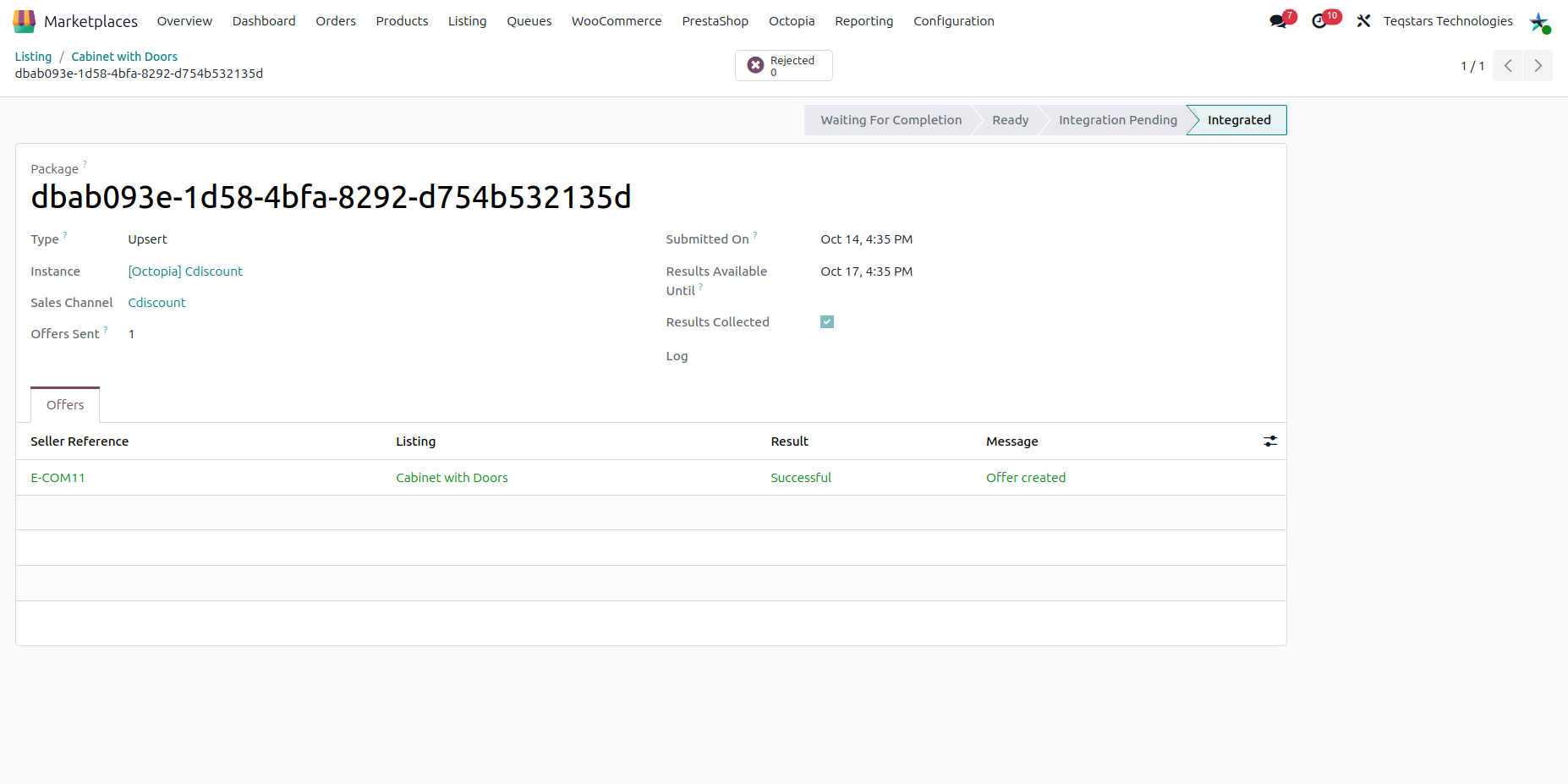The width and height of the screenshot is (1568, 784).
Task: Open the [Octopia] Cdiscount instance link
Action: [x=185, y=271]
